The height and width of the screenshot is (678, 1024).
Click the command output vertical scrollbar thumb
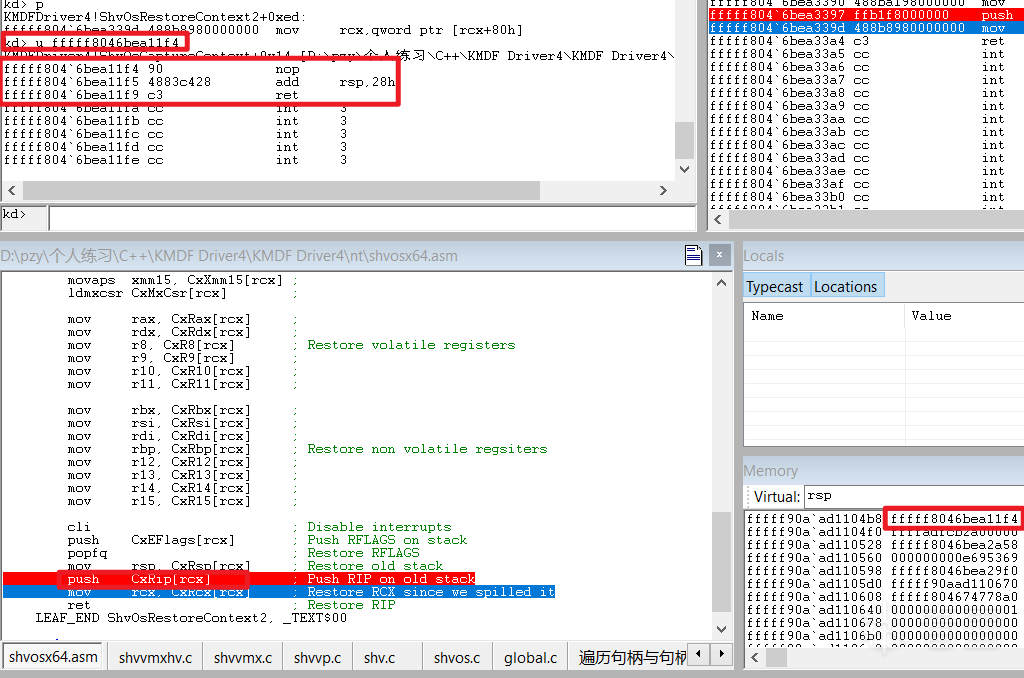(x=684, y=140)
